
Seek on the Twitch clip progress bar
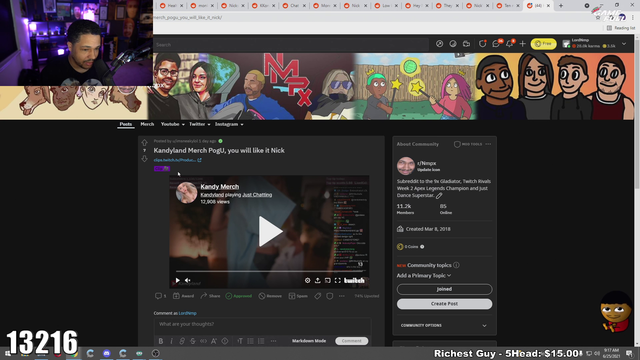click(x=269, y=271)
